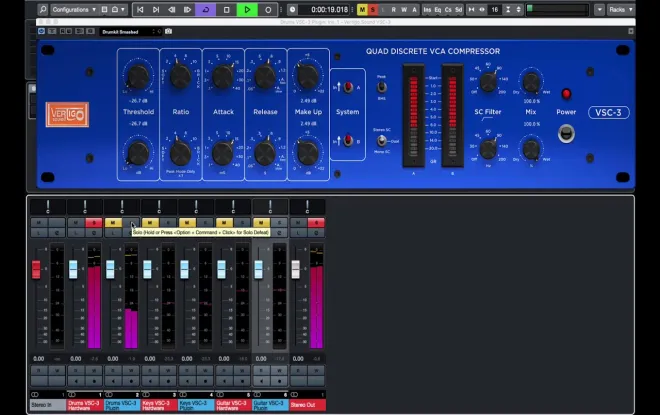Arm the transport Record button
The width and height of the screenshot is (660, 415).
268,9
